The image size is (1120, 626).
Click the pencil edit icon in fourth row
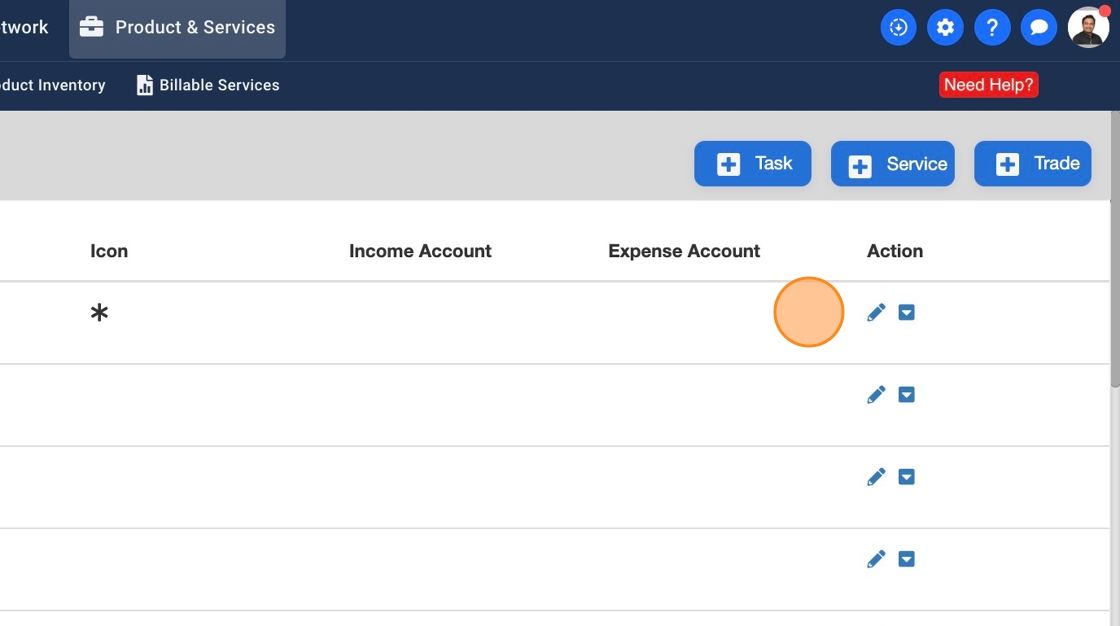point(876,559)
